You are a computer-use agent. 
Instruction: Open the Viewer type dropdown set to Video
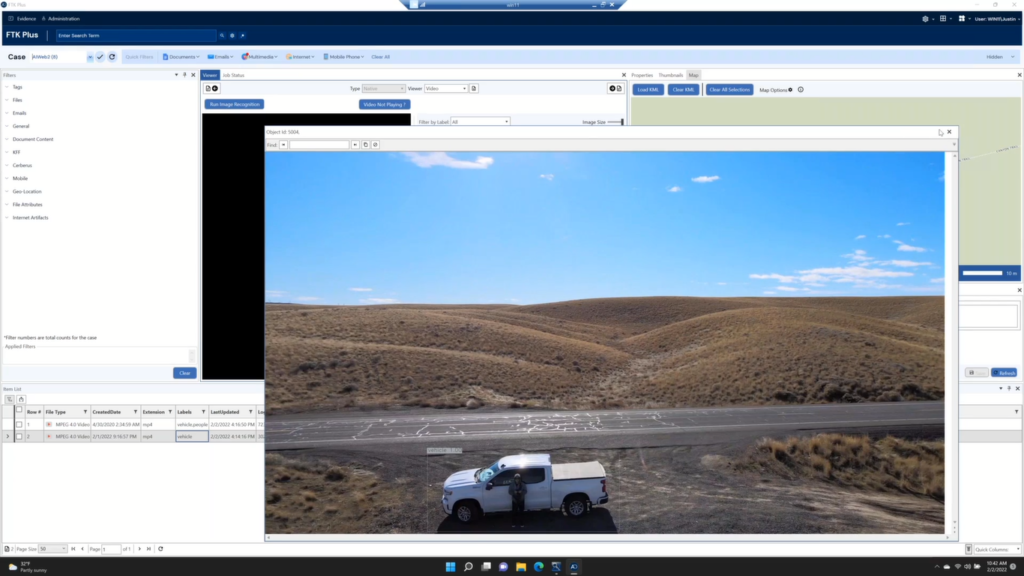pyautogui.click(x=446, y=88)
